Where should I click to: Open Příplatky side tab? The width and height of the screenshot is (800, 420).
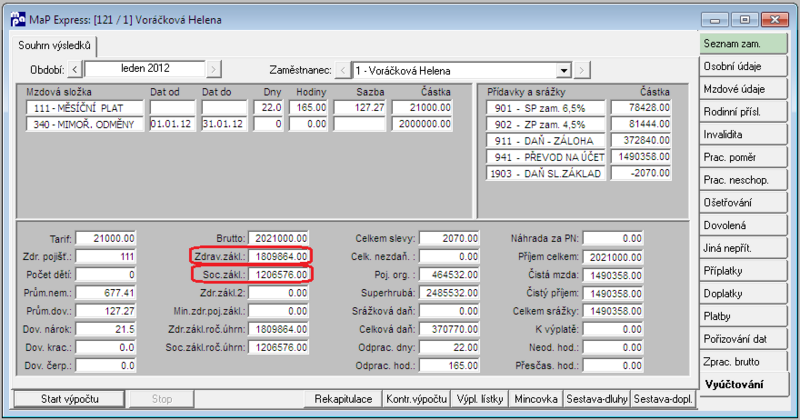pos(743,271)
